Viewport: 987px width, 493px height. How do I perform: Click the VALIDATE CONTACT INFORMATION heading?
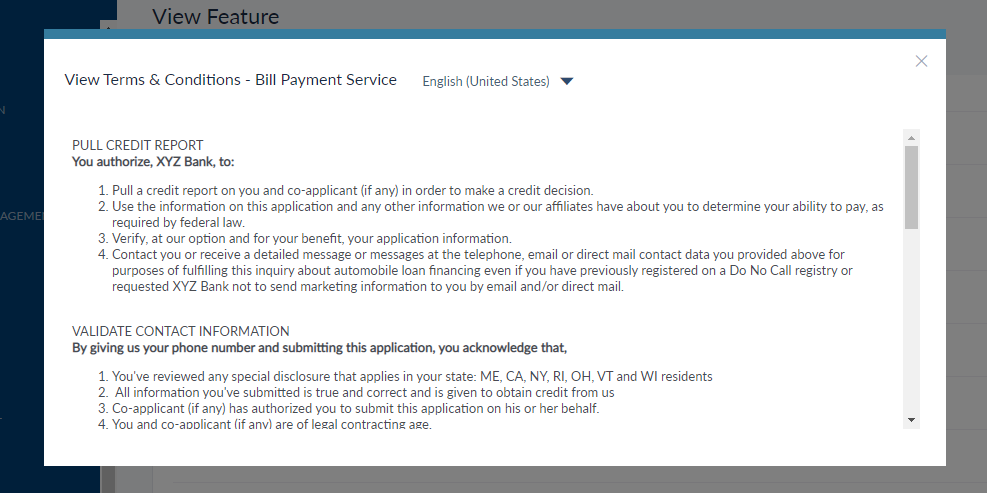pyautogui.click(x=181, y=331)
